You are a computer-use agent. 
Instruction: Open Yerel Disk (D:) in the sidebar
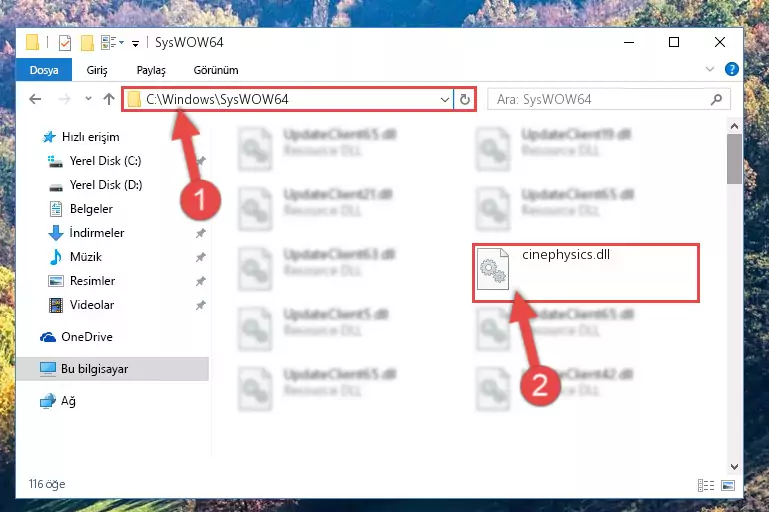pos(95,185)
